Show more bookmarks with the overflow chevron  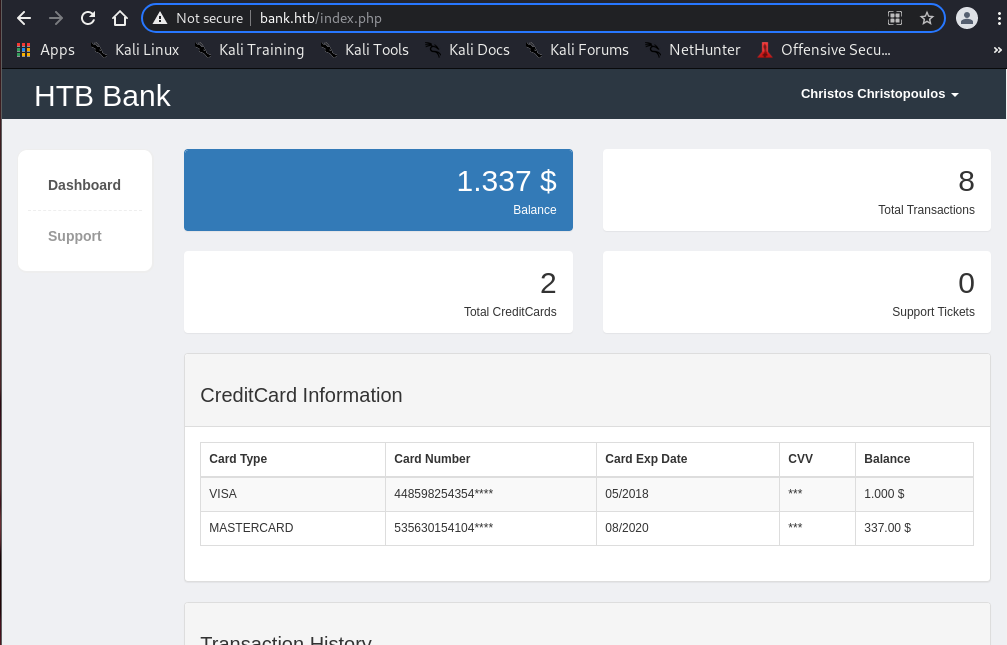point(997,50)
